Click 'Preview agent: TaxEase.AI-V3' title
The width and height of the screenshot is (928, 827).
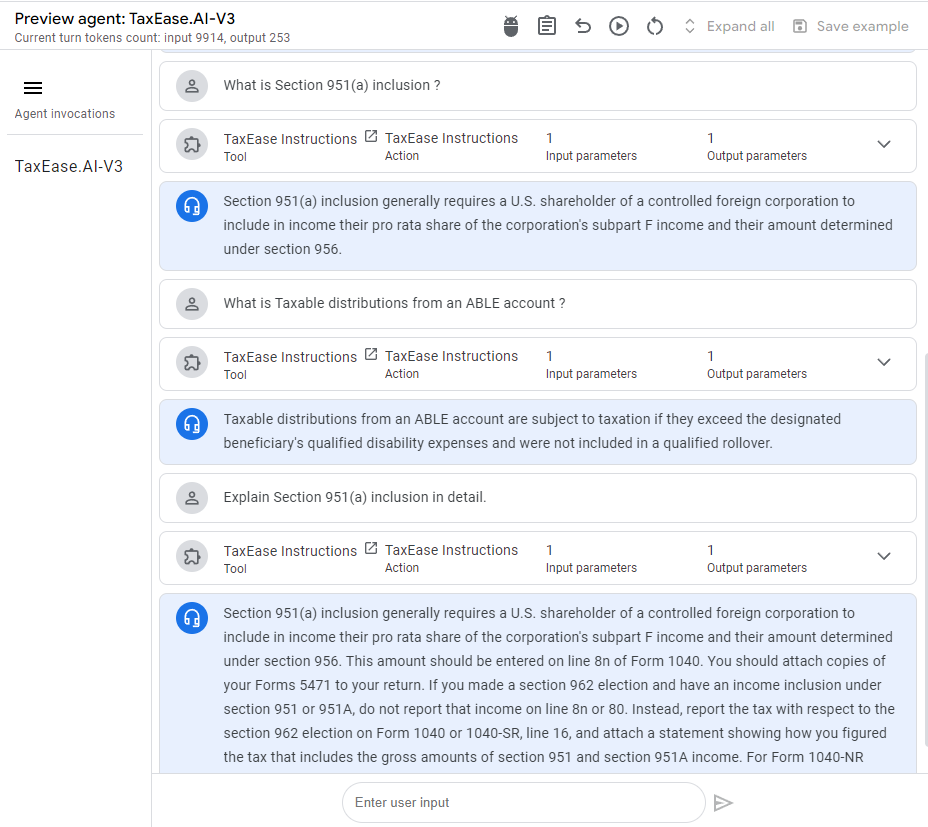point(125,18)
